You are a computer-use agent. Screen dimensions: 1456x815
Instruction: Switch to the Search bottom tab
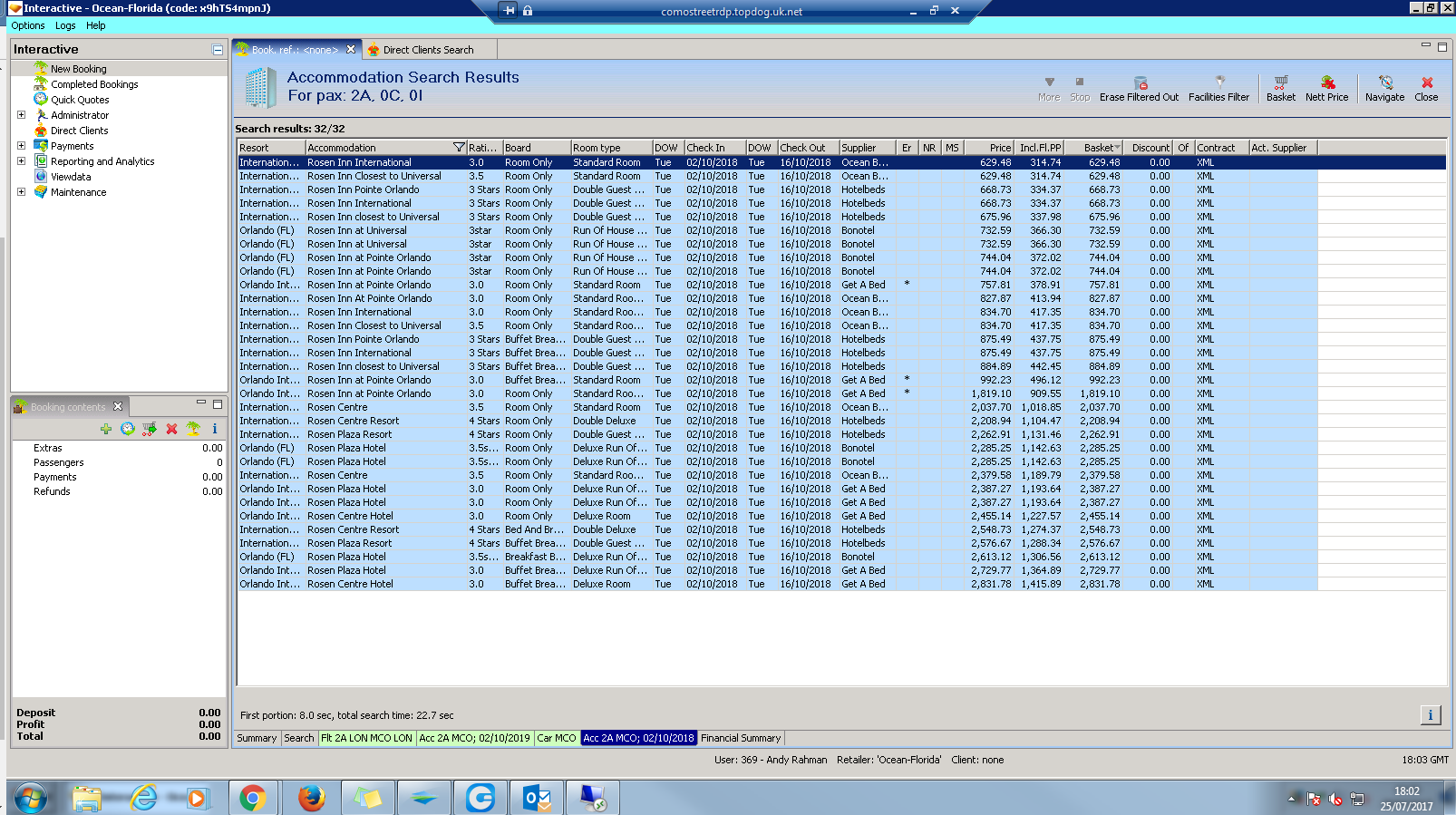click(x=298, y=738)
